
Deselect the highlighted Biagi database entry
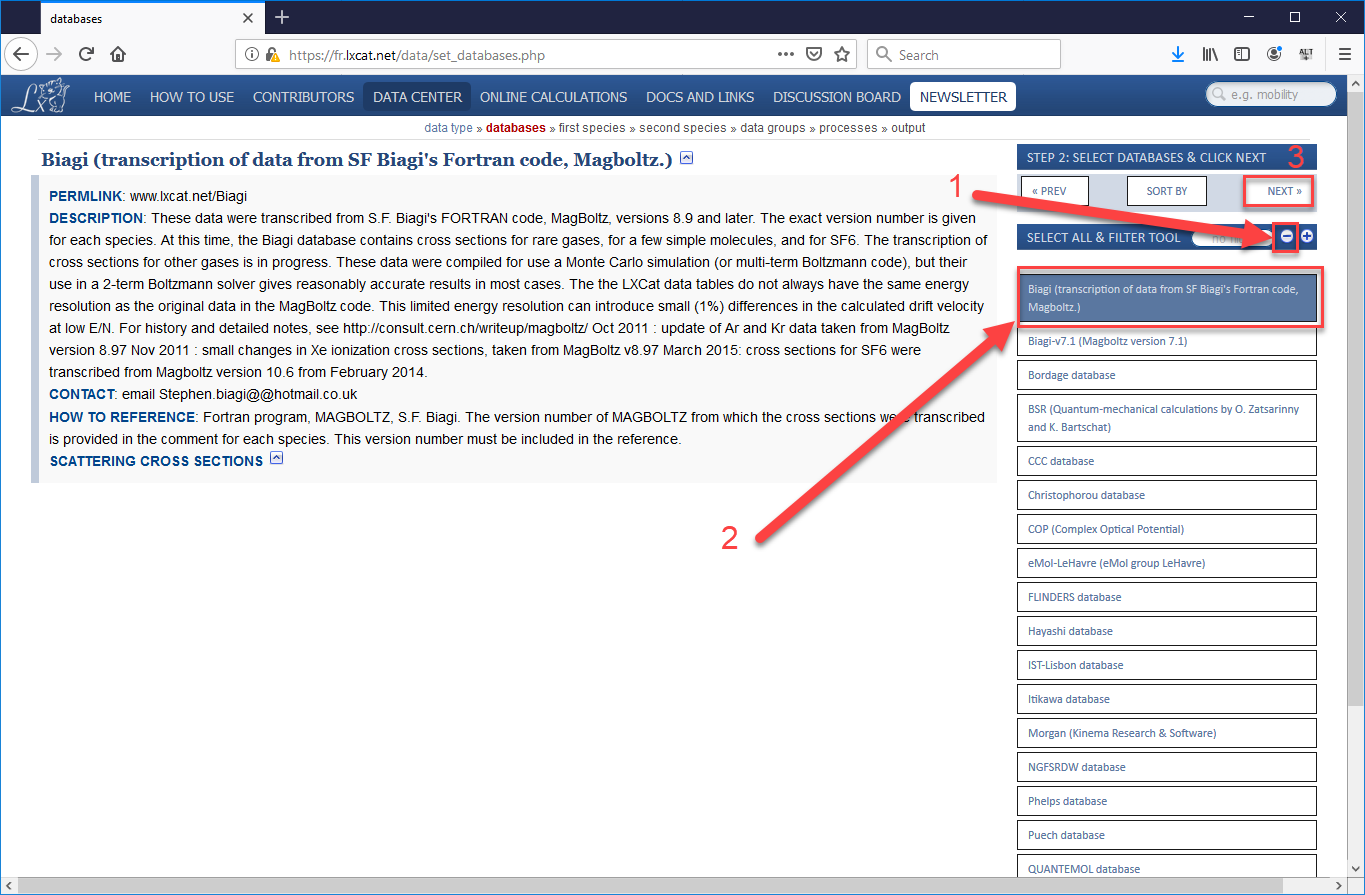coord(1166,297)
